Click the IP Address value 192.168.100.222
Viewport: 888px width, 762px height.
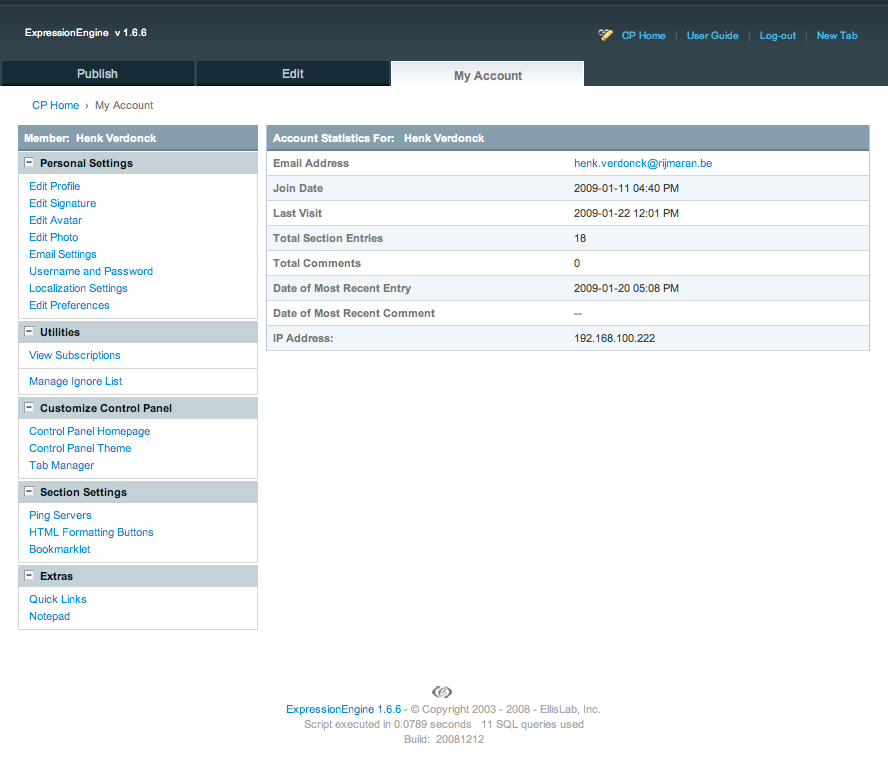tap(614, 339)
